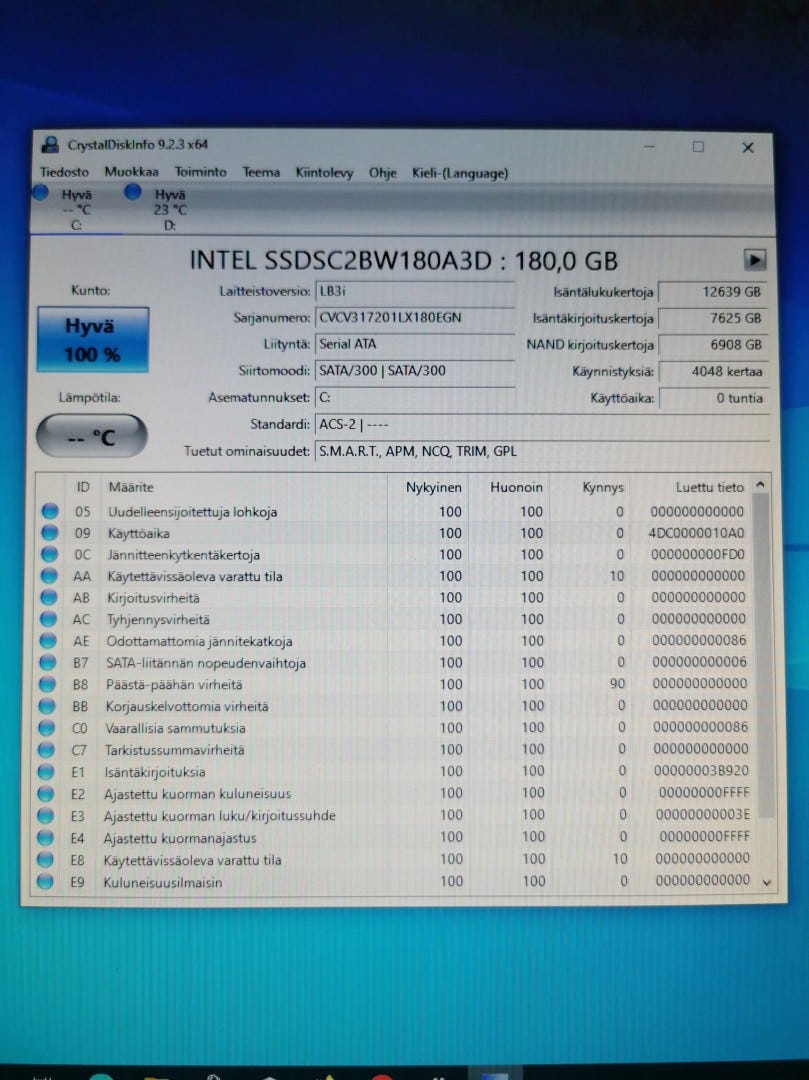Image resolution: width=809 pixels, height=1080 pixels.
Task: Click the temperature display button
Action: 91,436
